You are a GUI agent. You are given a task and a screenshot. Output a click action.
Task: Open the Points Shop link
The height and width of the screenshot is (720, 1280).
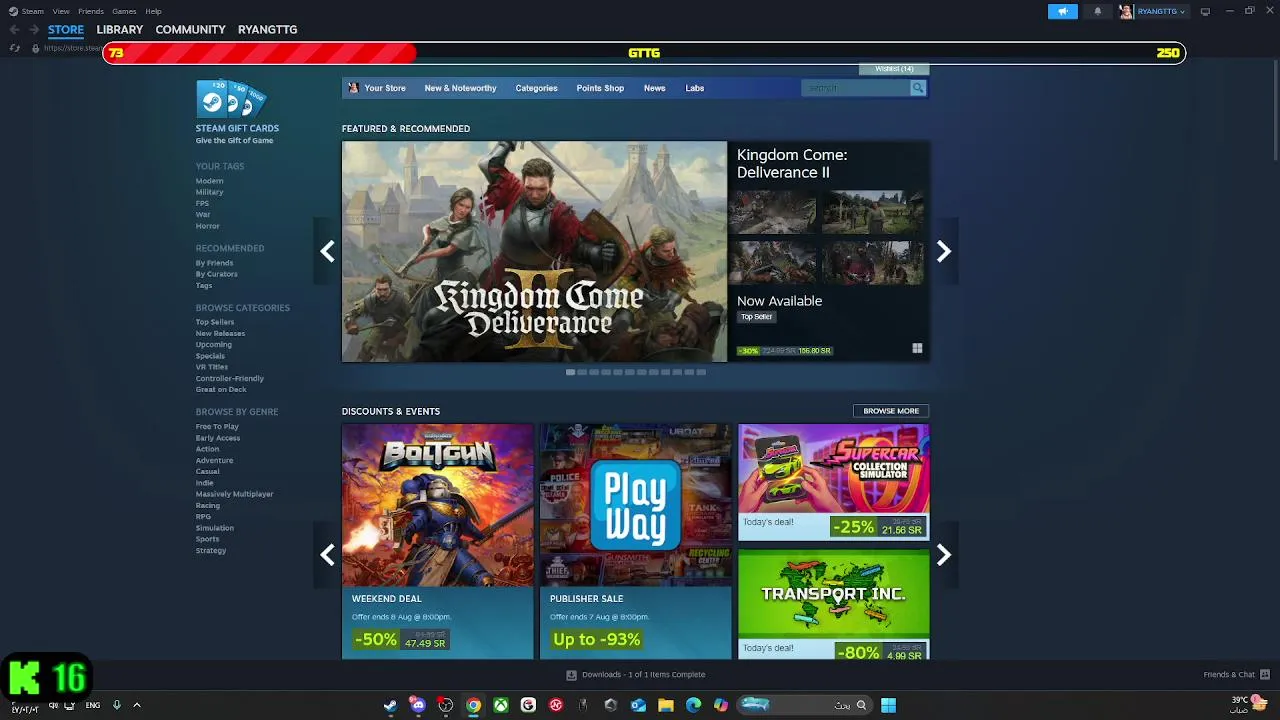pyautogui.click(x=600, y=88)
